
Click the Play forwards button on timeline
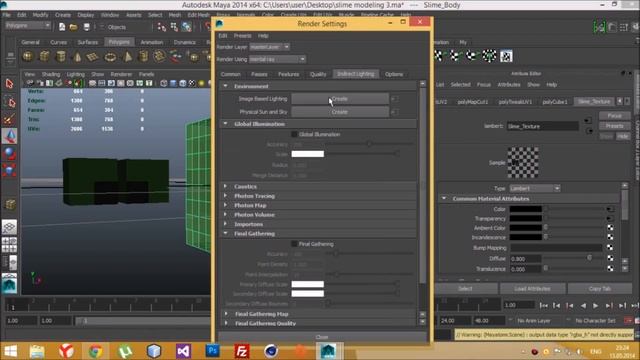coord(596,305)
